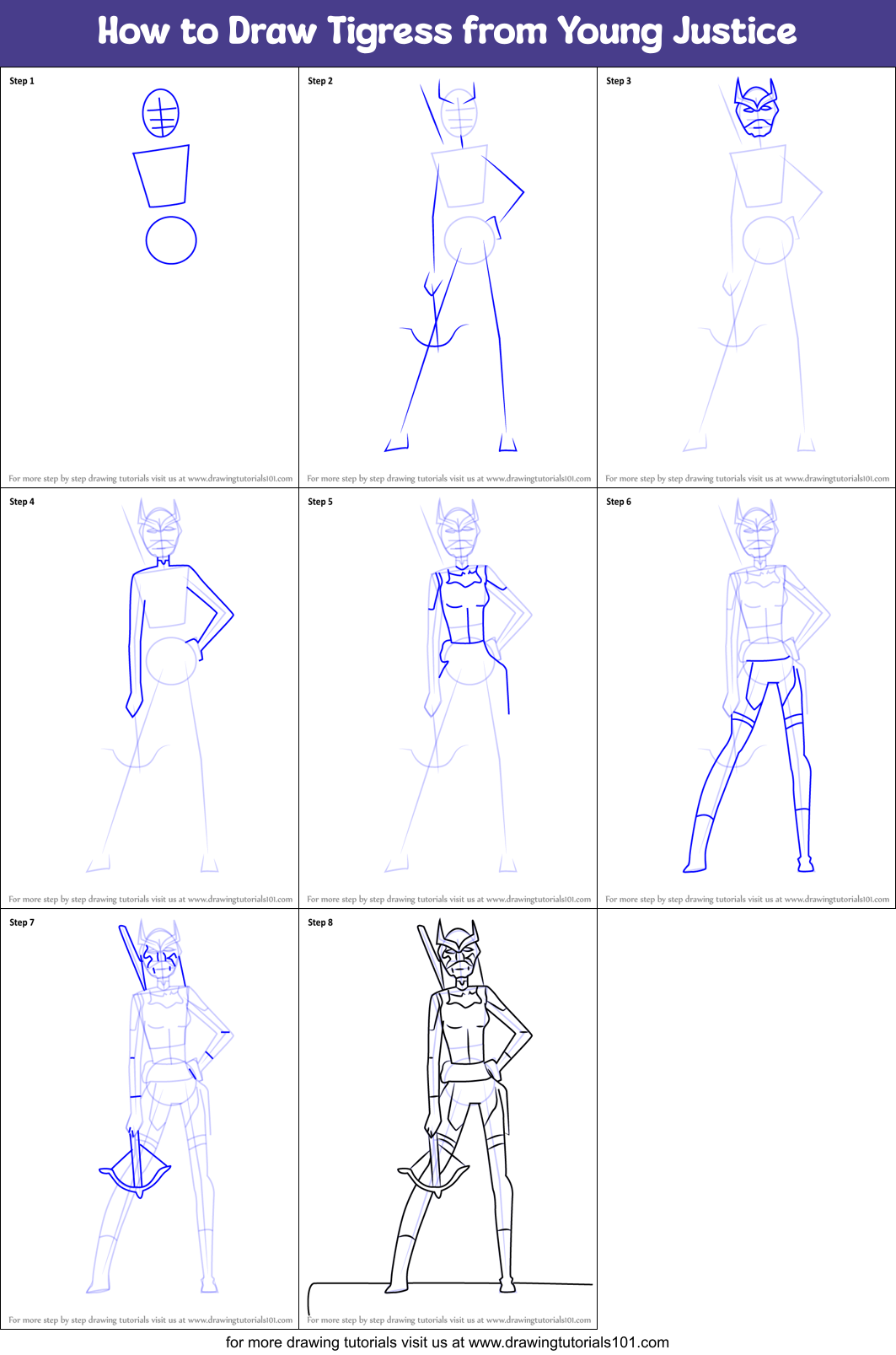Click the website credit under Step 1

coord(151,478)
